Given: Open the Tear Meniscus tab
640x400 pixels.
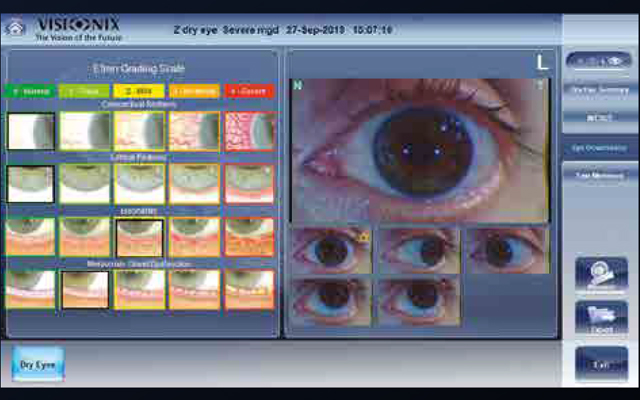Looking at the screenshot, I should 599,175.
